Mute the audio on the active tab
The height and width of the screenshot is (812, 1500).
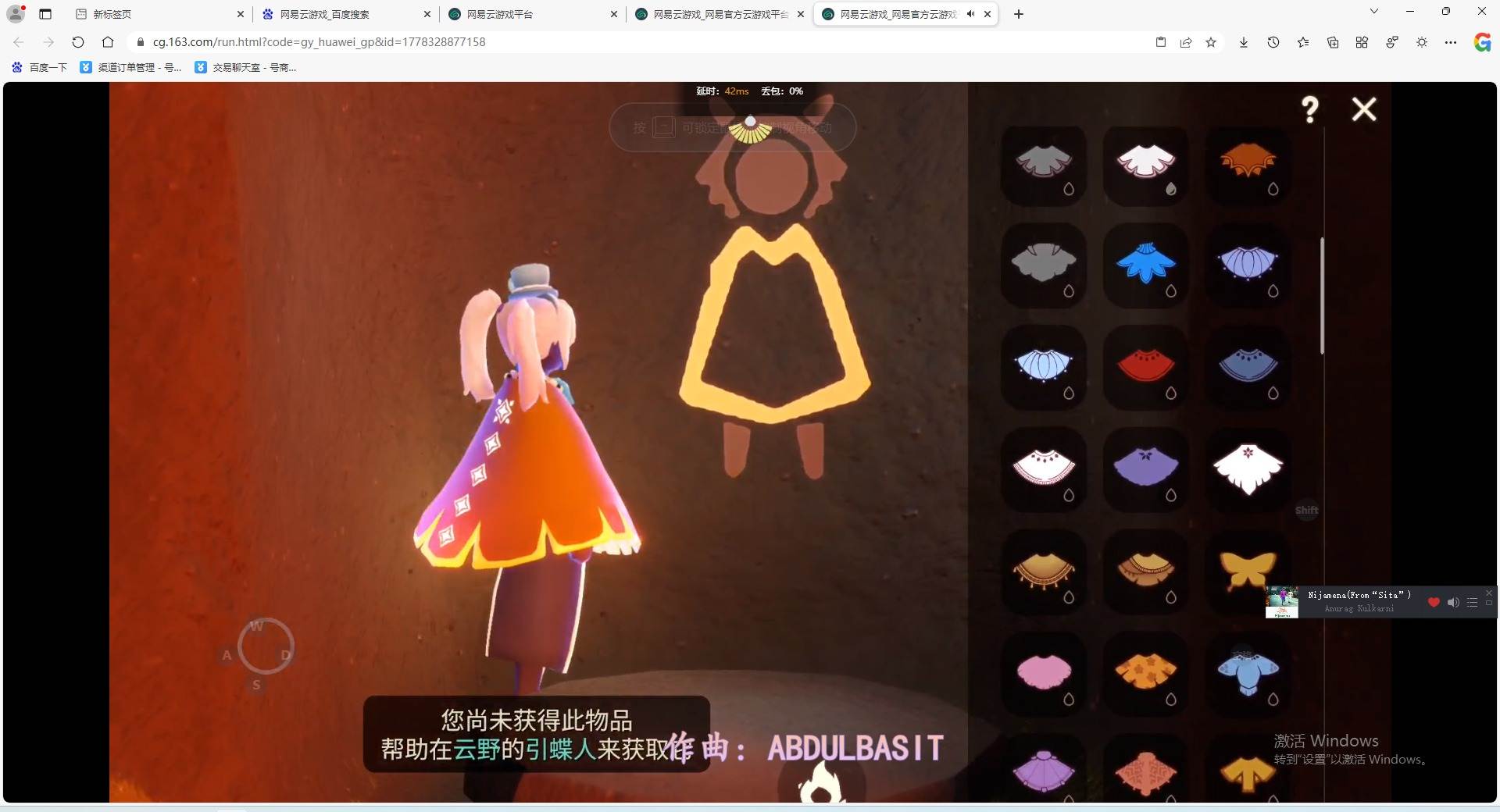point(970,14)
